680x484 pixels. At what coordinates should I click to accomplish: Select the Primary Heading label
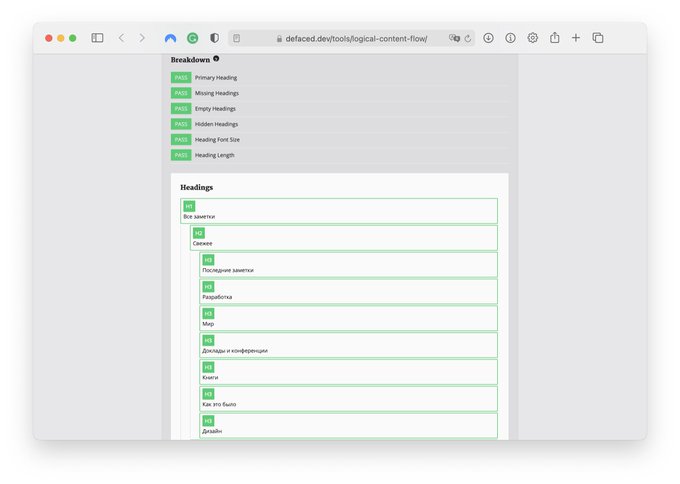pos(216,78)
